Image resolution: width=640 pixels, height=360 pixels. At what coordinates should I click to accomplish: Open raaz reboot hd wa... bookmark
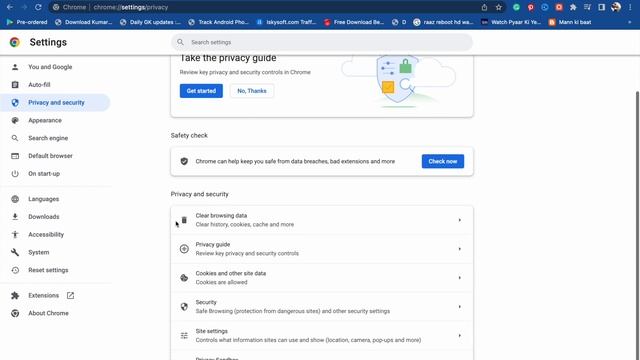pyautogui.click(x=443, y=22)
